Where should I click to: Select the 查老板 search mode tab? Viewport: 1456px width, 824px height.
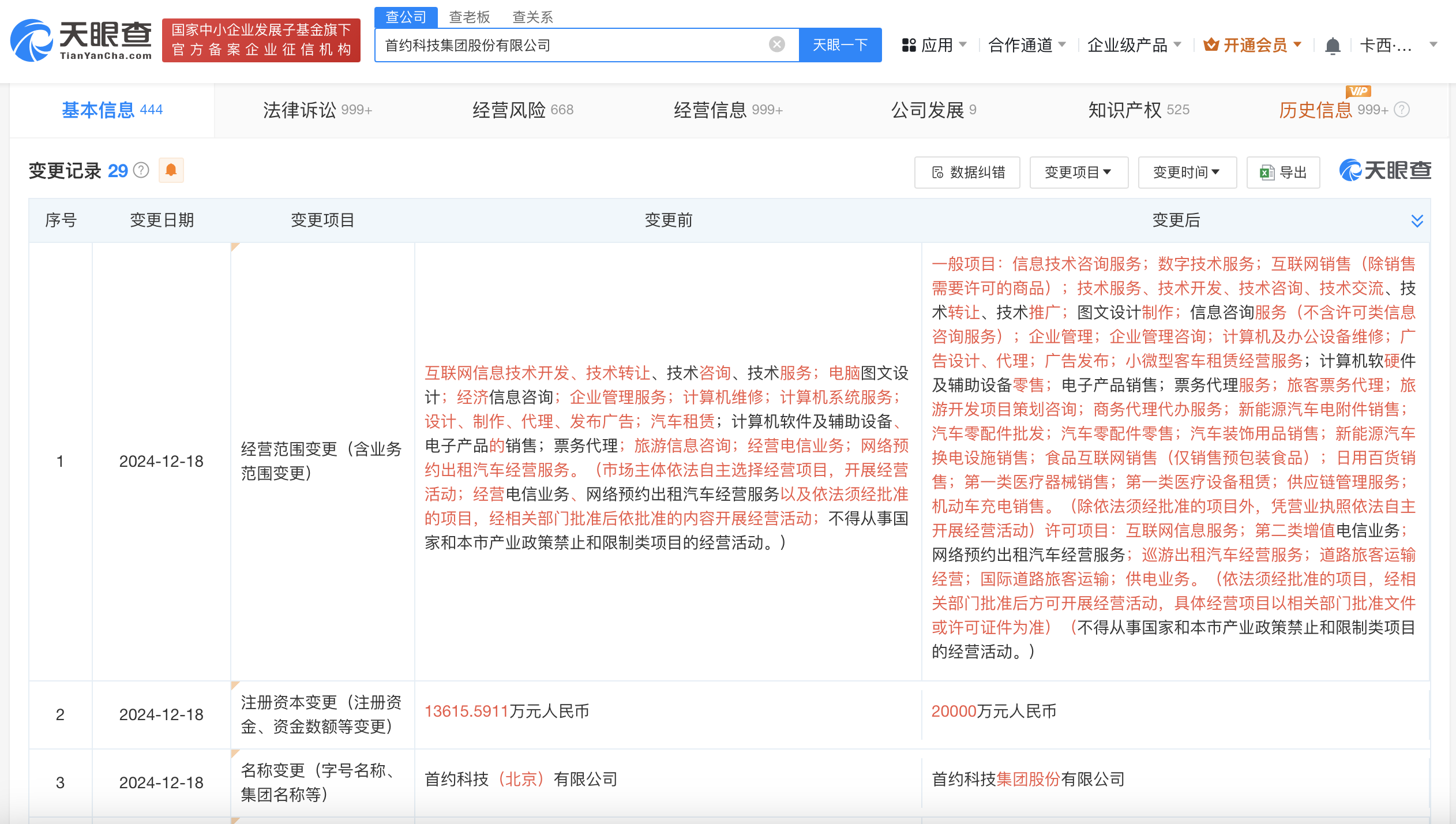point(469,17)
